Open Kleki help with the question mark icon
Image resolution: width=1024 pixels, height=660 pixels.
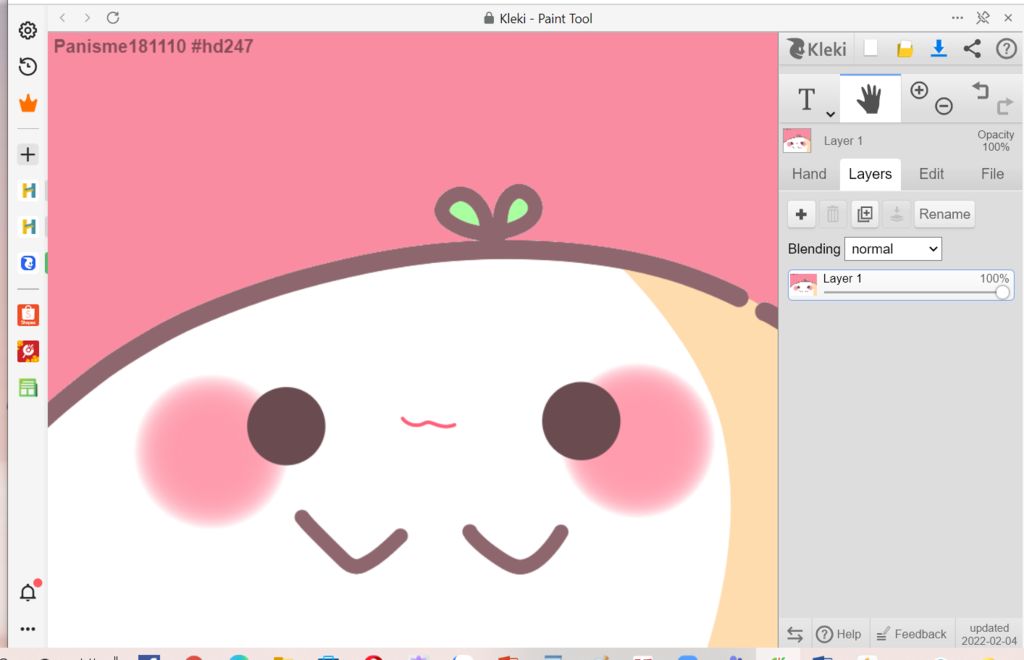click(x=1006, y=48)
